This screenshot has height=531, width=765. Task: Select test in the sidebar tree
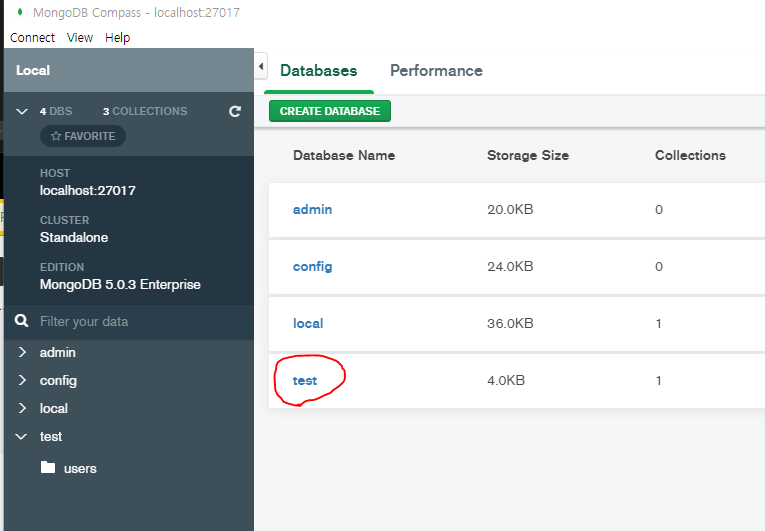(x=51, y=436)
